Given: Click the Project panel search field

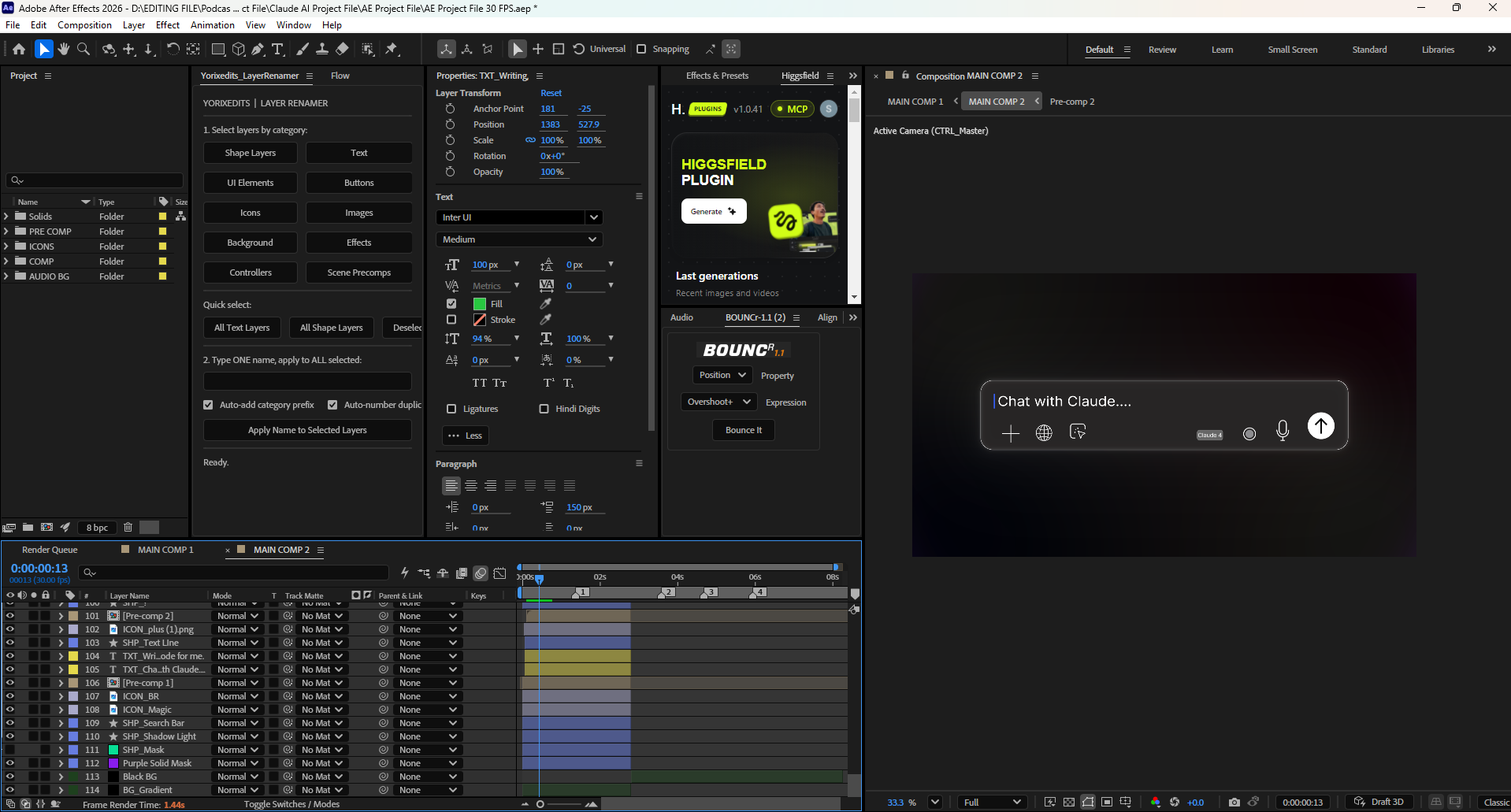Looking at the screenshot, I should (x=95, y=180).
